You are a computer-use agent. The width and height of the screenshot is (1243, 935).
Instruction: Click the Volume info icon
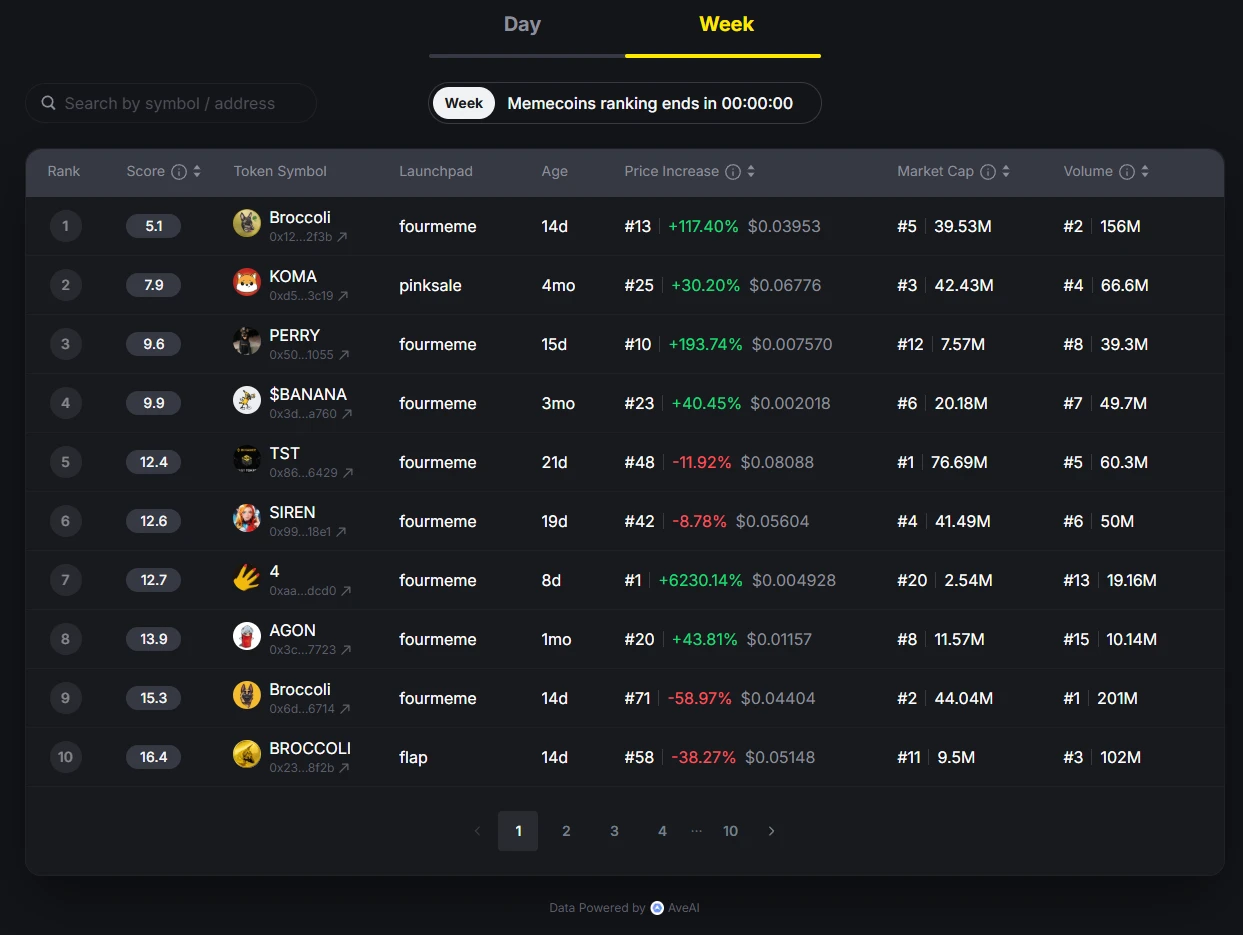pyautogui.click(x=1127, y=172)
